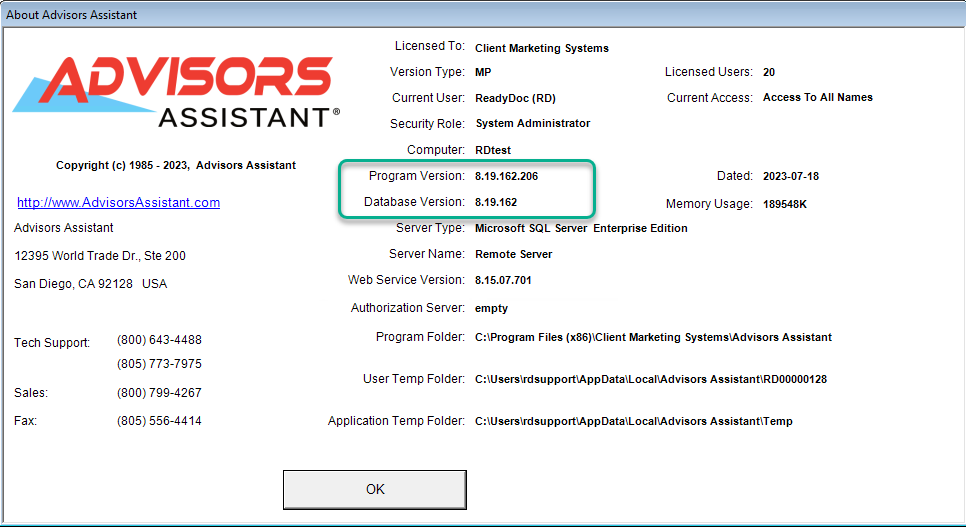Click the Current Access value Access To All Names
The image size is (966, 527).
click(818, 97)
